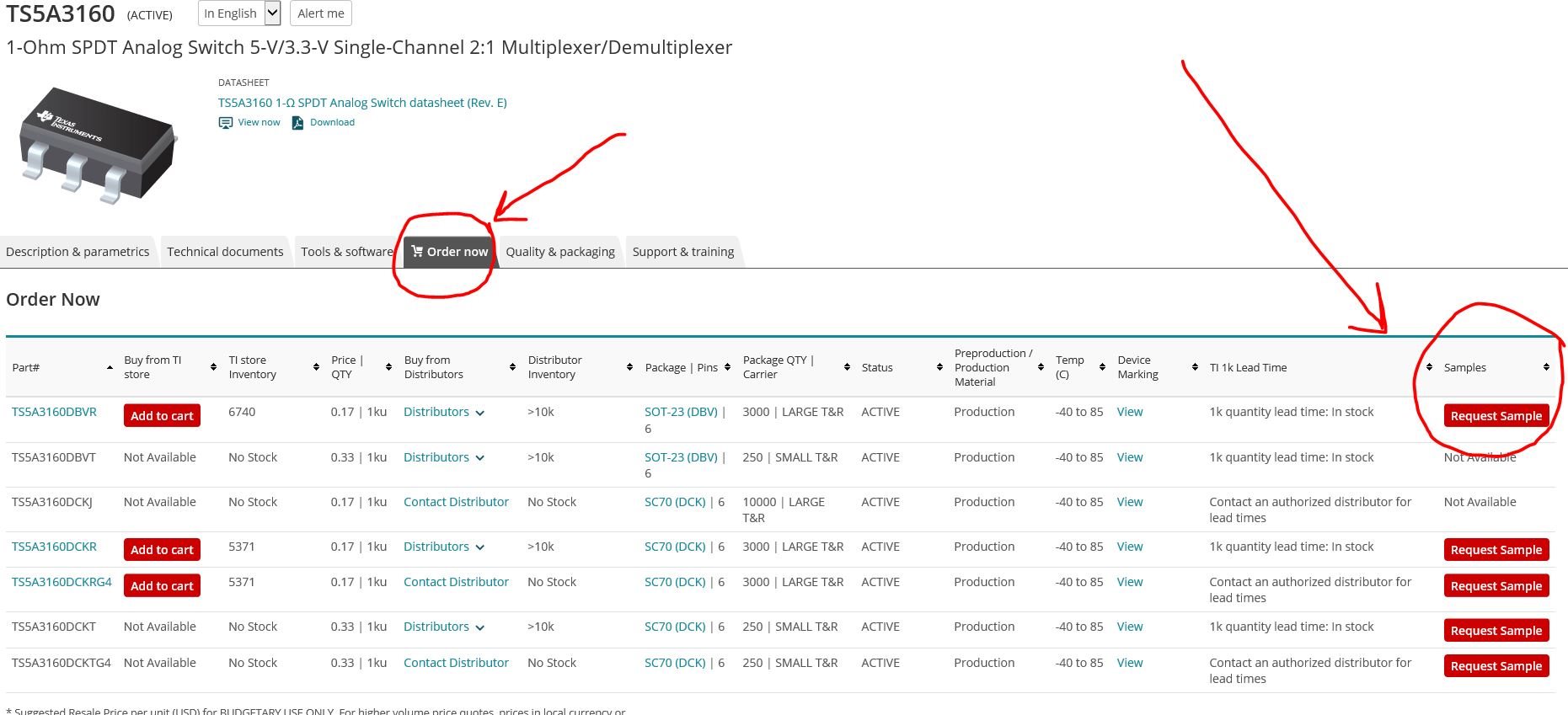Sort by Buy from TI store column

pyautogui.click(x=213, y=367)
